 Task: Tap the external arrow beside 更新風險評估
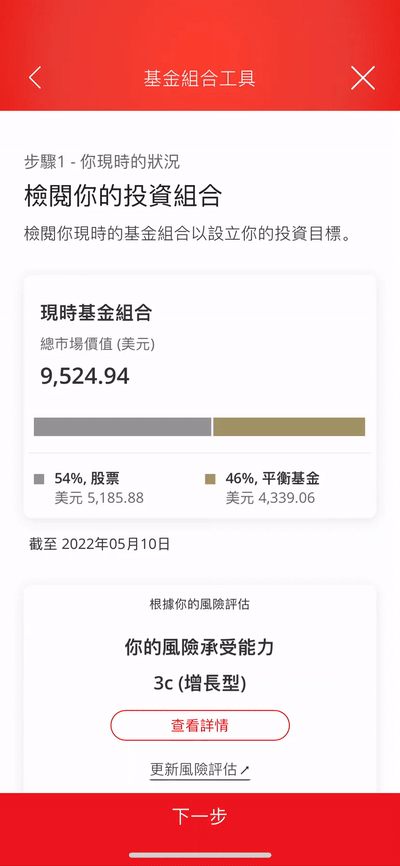[x=245, y=769]
